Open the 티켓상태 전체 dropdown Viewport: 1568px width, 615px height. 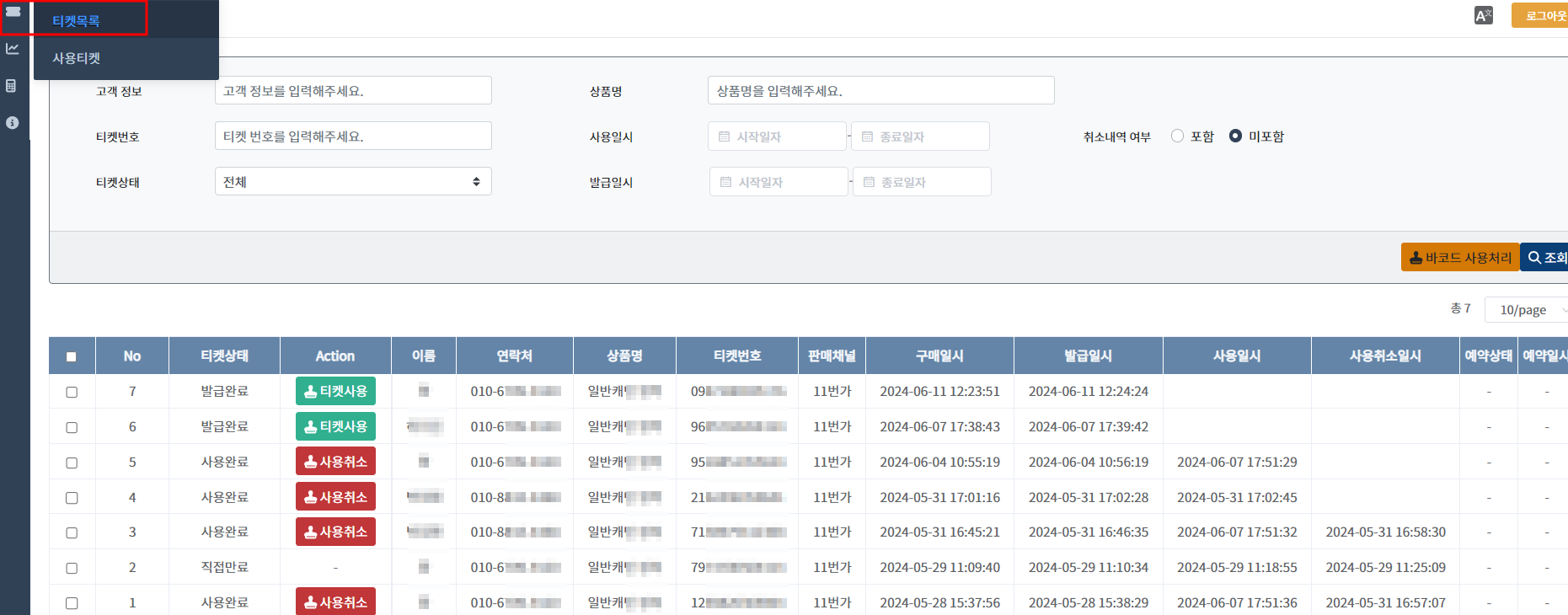[353, 181]
